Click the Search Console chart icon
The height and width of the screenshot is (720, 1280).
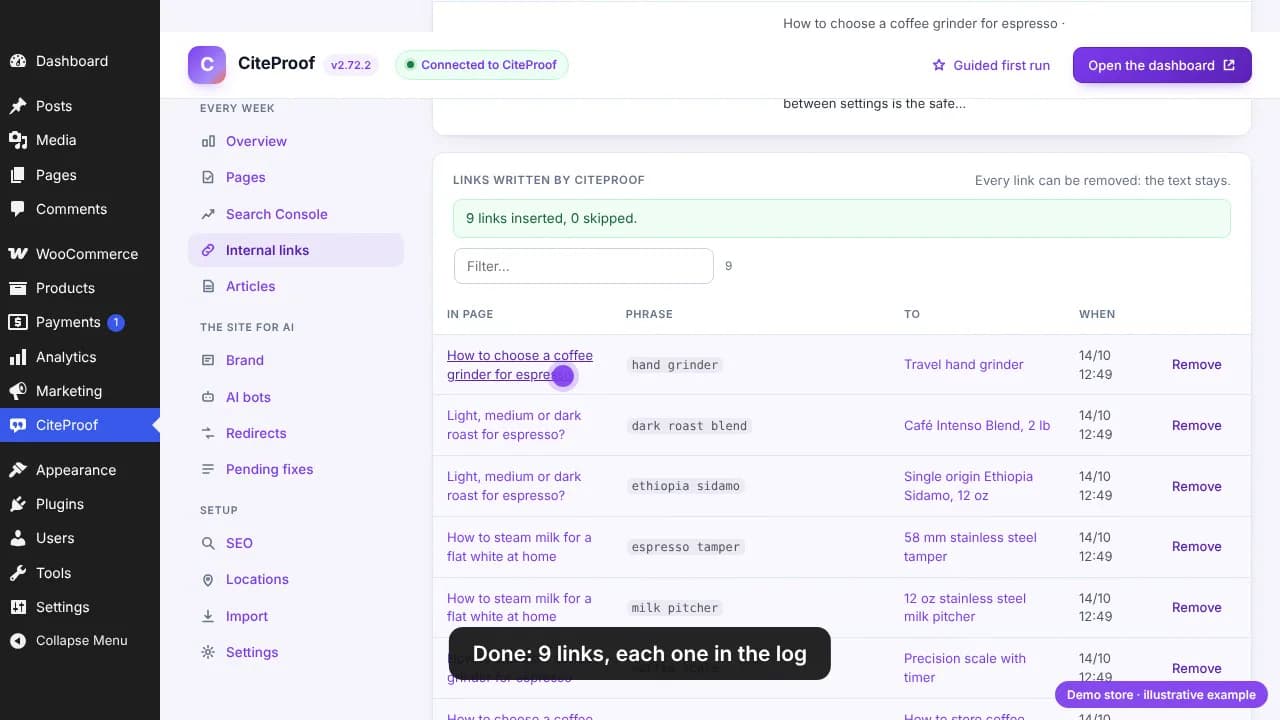coord(208,214)
